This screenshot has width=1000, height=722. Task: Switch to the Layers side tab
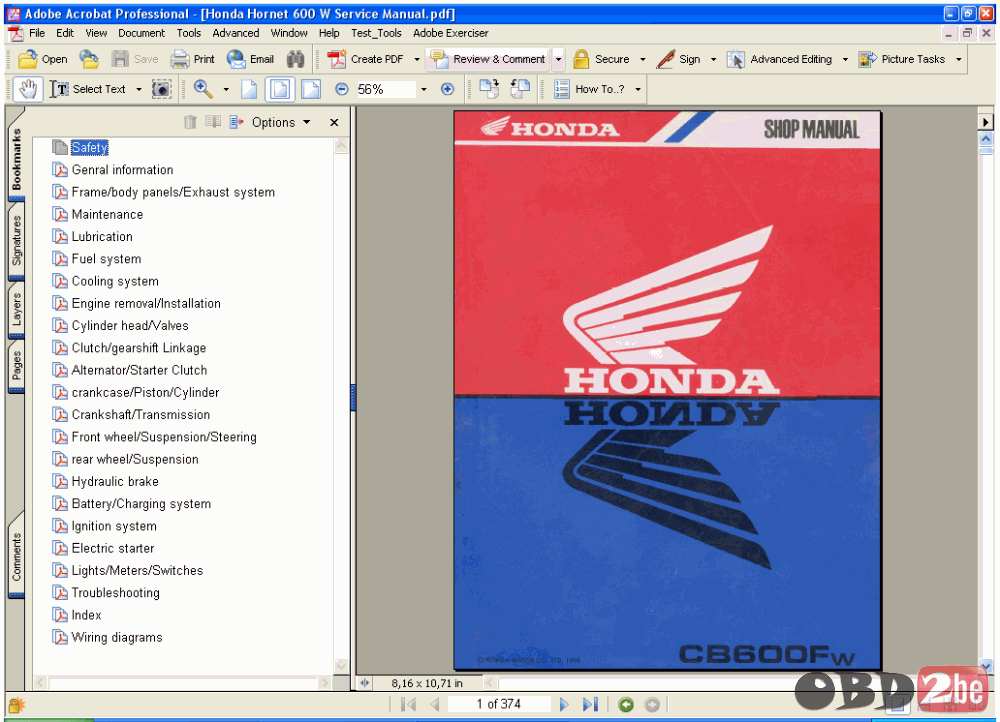pyautogui.click(x=17, y=309)
